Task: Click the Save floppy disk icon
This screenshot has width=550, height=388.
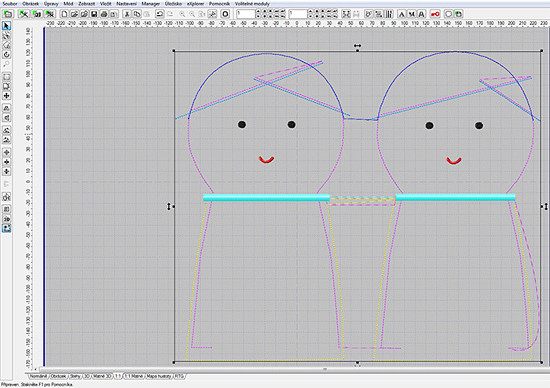Action: (94, 14)
